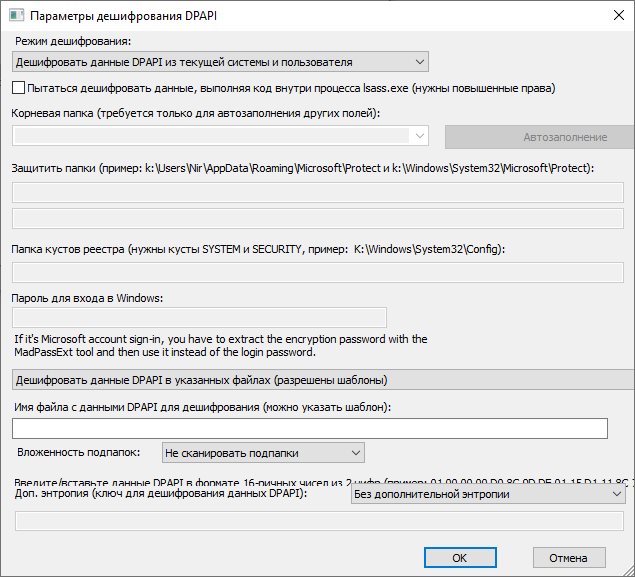Click the Доп. энтропия label
635x577 pixels.
161,493
